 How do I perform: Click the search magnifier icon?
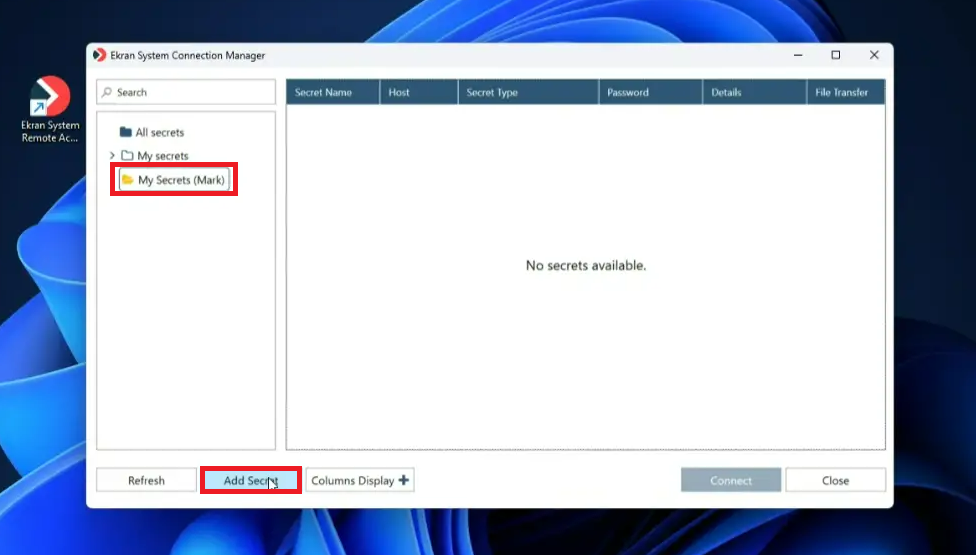coord(107,92)
